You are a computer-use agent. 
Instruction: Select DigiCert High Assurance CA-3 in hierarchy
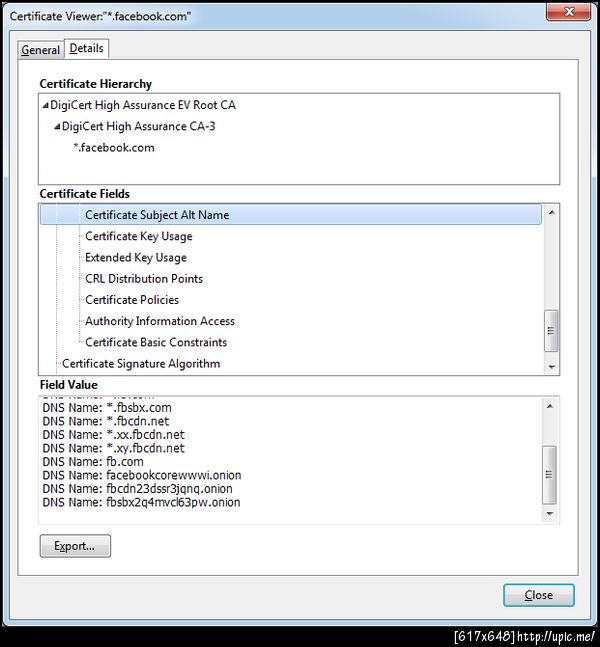tap(139, 126)
